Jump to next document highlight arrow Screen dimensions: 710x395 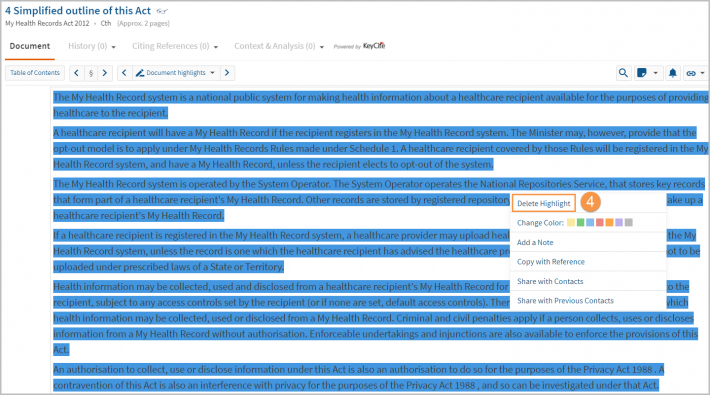(227, 73)
